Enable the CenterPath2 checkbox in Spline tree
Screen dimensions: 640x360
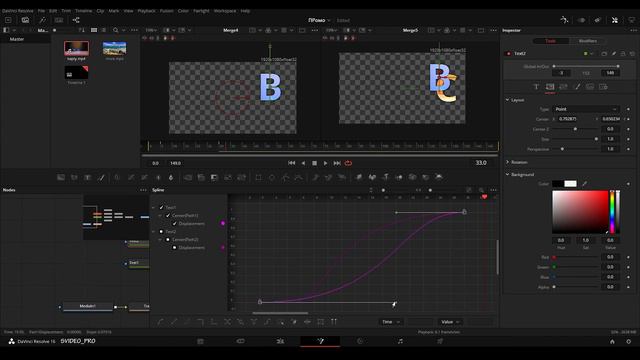(168, 240)
